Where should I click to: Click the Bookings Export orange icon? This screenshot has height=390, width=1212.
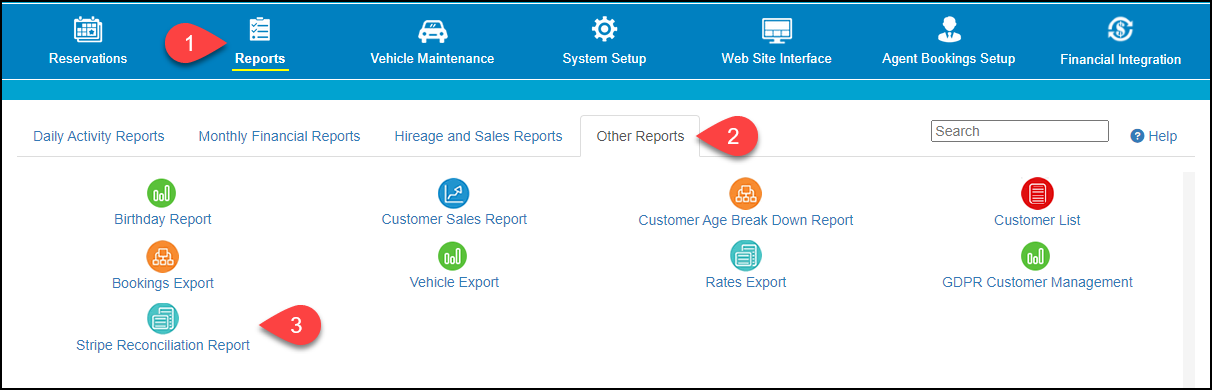click(x=162, y=256)
